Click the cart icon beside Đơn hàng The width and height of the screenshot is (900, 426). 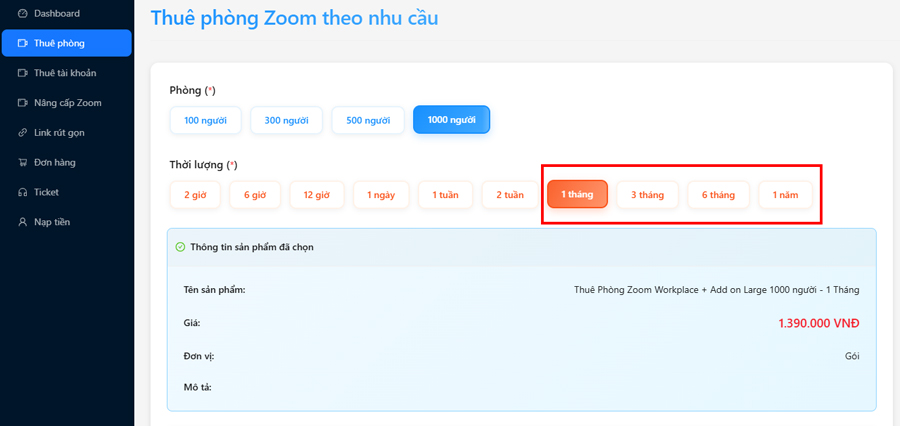pos(23,162)
